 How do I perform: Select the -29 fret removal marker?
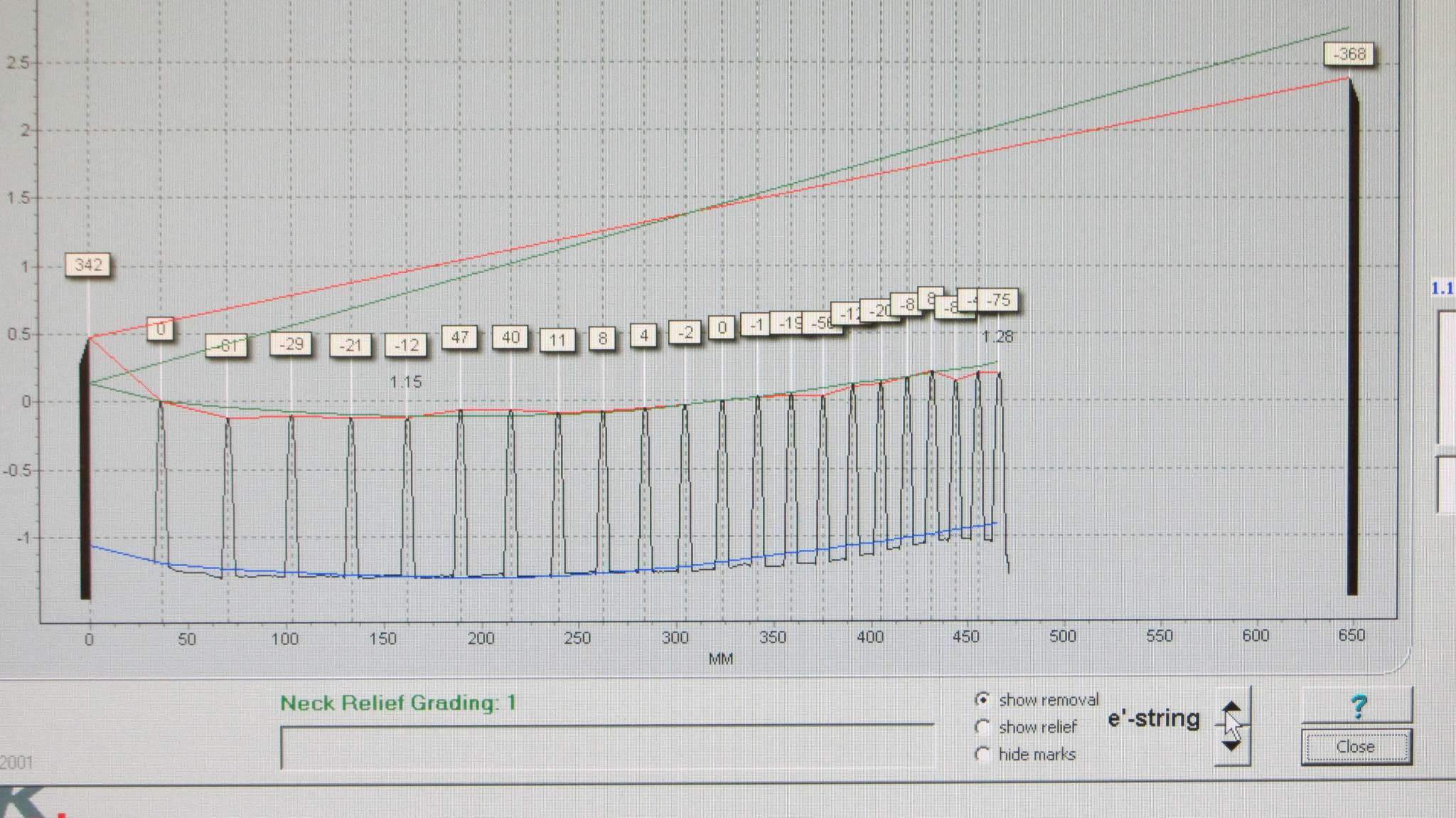click(291, 344)
